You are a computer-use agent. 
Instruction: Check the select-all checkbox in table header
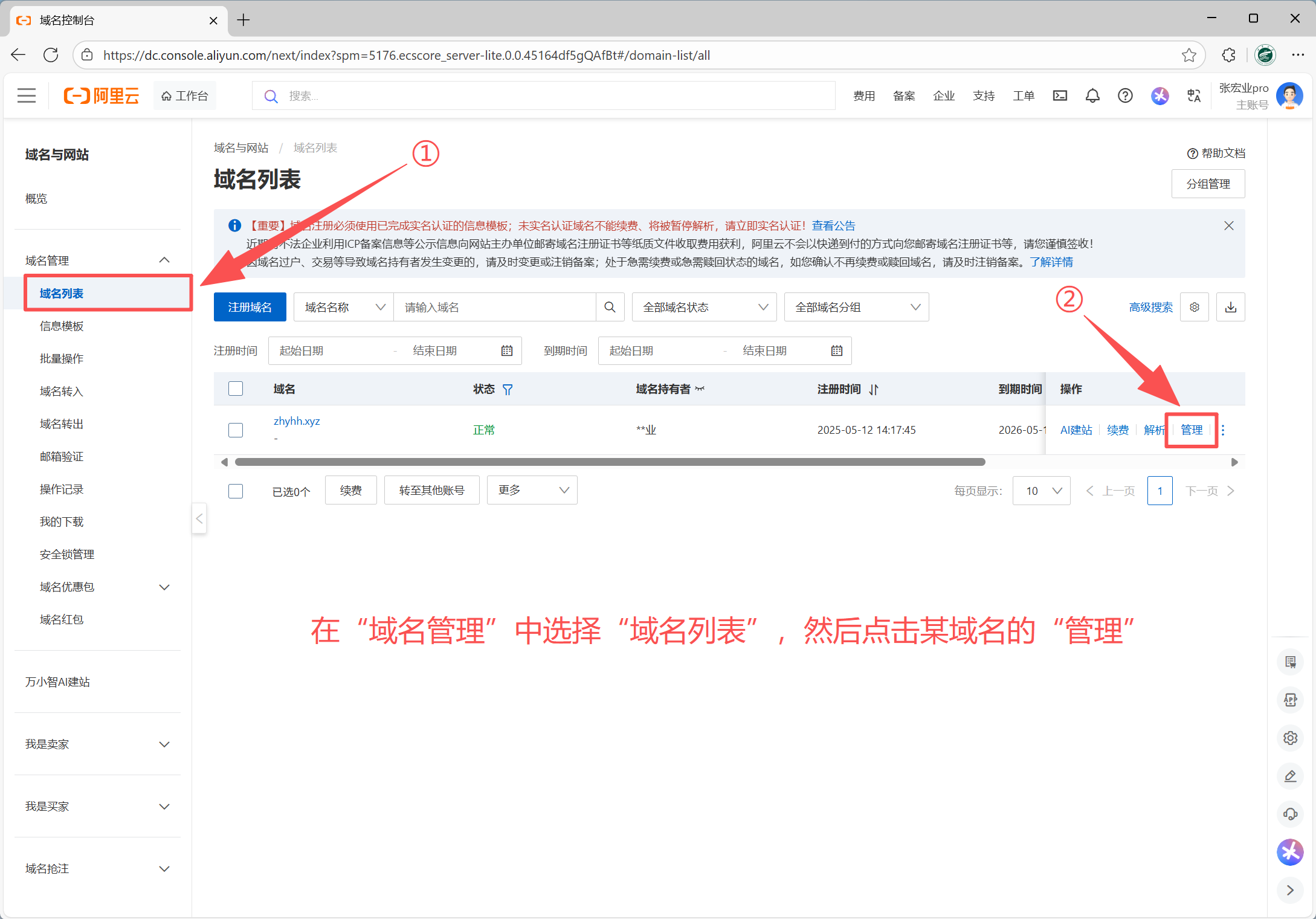tap(235, 389)
